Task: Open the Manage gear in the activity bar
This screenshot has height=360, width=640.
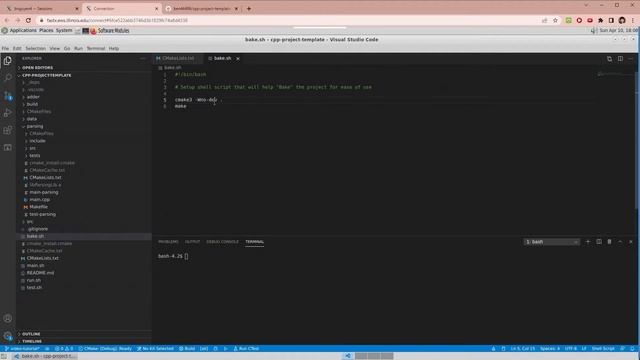Action: click(x=8, y=336)
